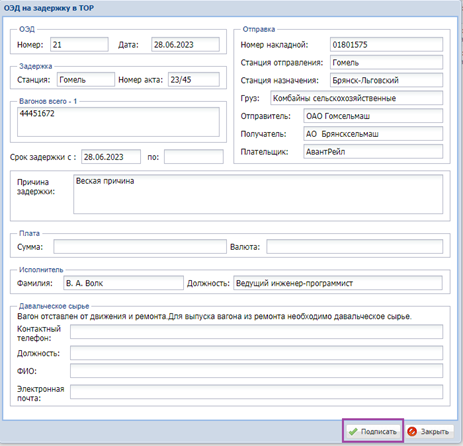Screen dimensions: 463x446
Task: Close the dialog with Закрыть button
Action: (x=430, y=431)
